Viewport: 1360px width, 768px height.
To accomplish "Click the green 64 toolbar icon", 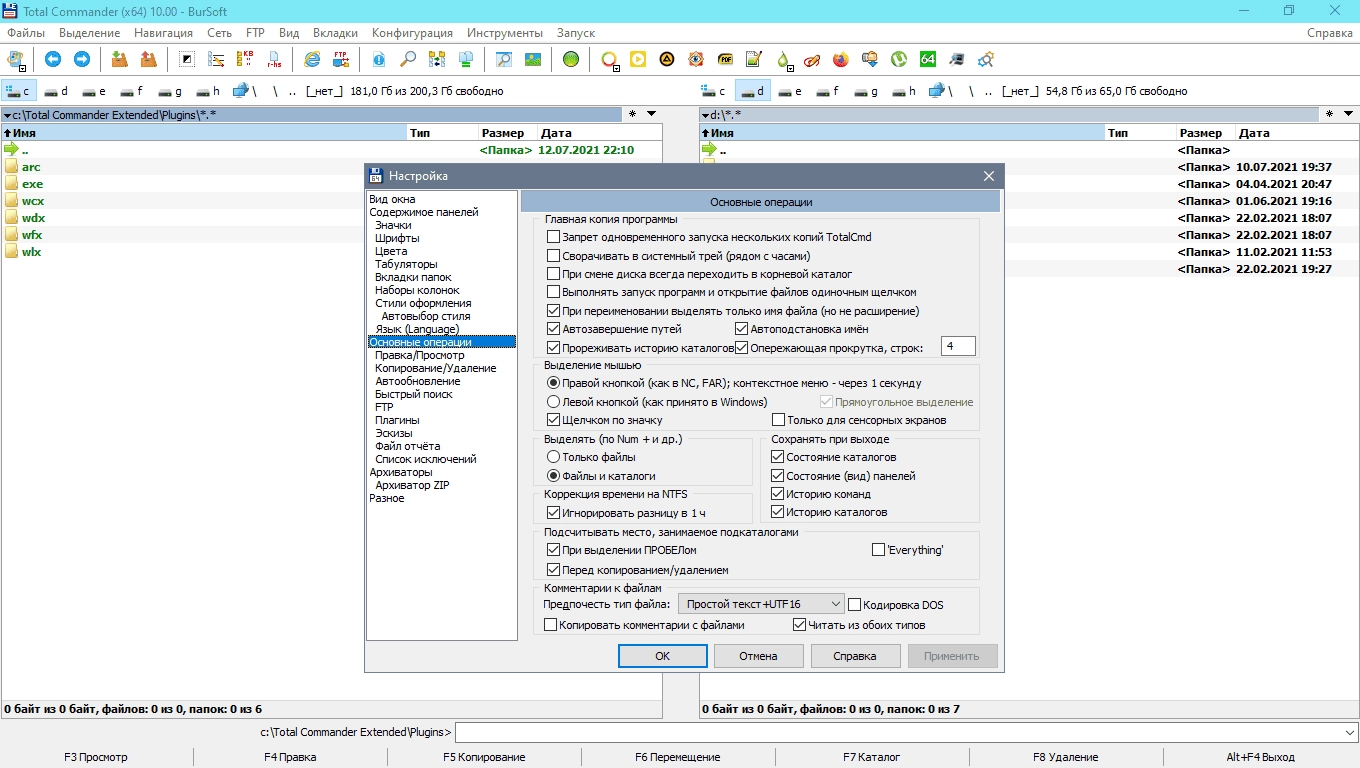I will click(x=928, y=59).
